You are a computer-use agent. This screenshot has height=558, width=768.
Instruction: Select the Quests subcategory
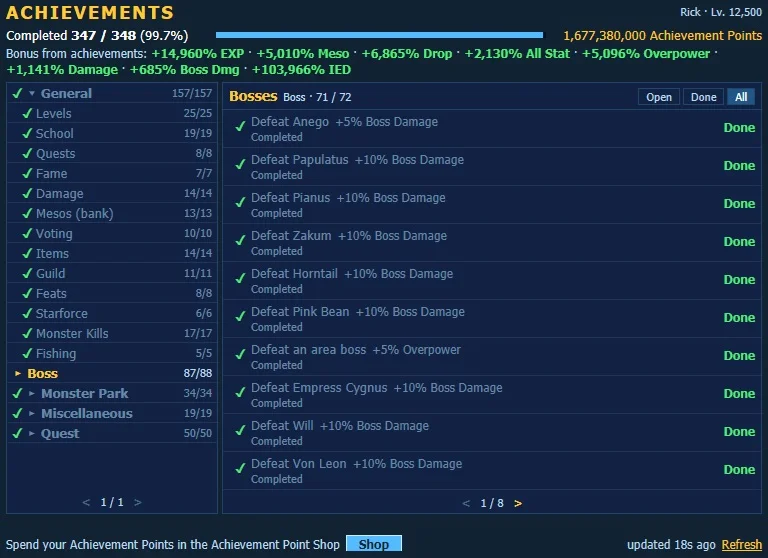pos(112,153)
